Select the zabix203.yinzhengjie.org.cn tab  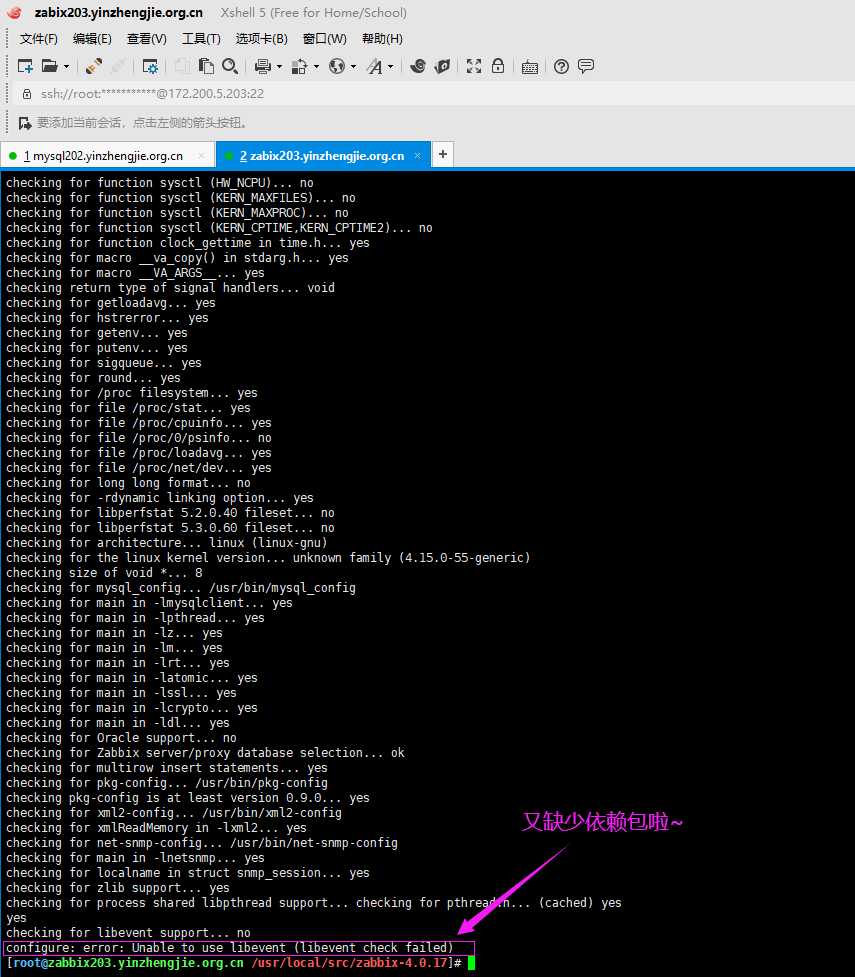[322, 156]
